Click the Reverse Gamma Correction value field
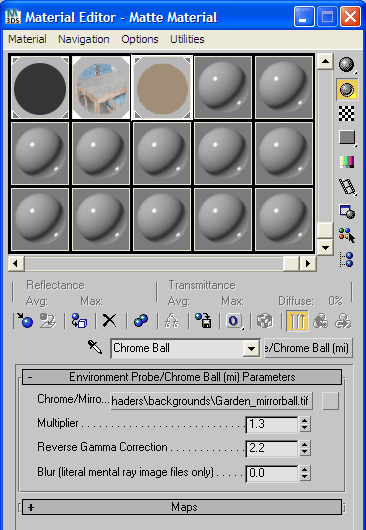This screenshot has width=366, height=530. coord(272,448)
